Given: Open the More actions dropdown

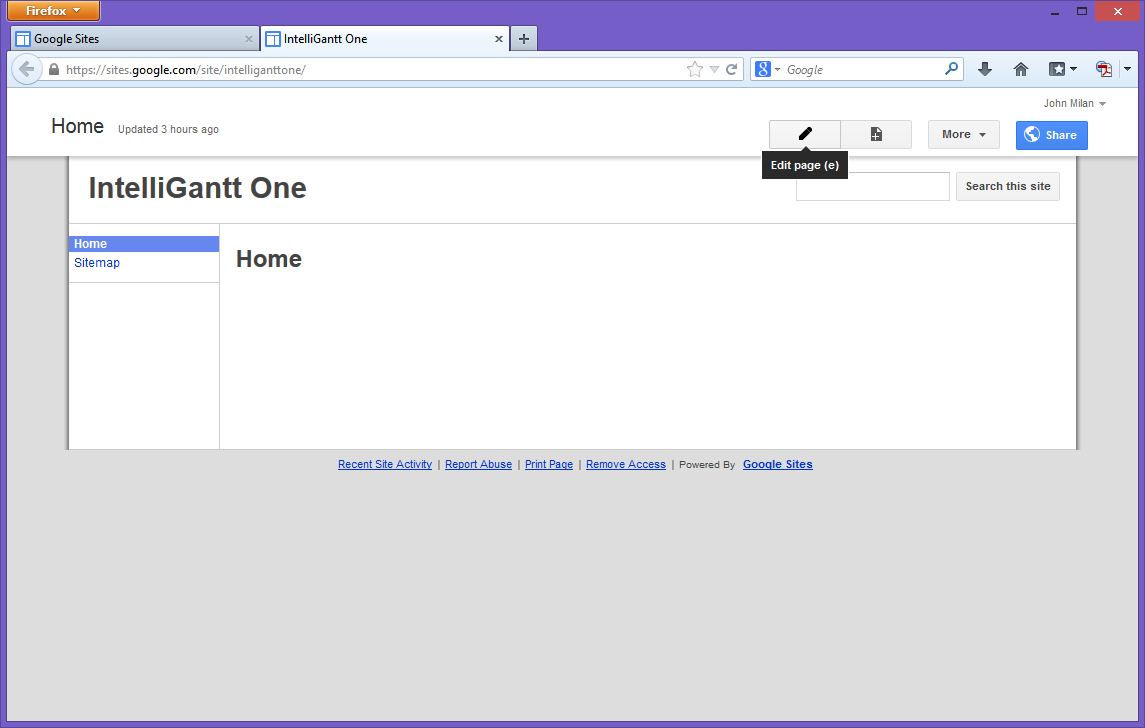Looking at the screenshot, I should coord(962,133).
